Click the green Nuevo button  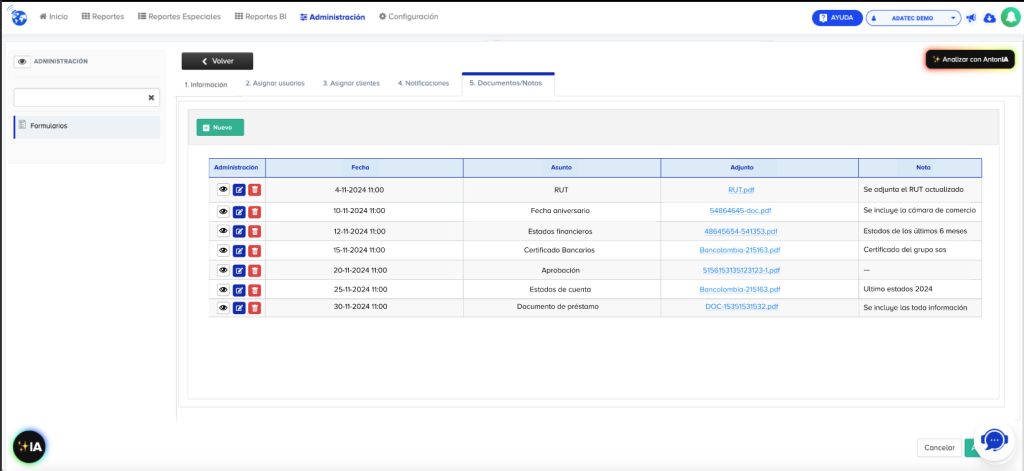pyautogui.click(x=220, y=127)
